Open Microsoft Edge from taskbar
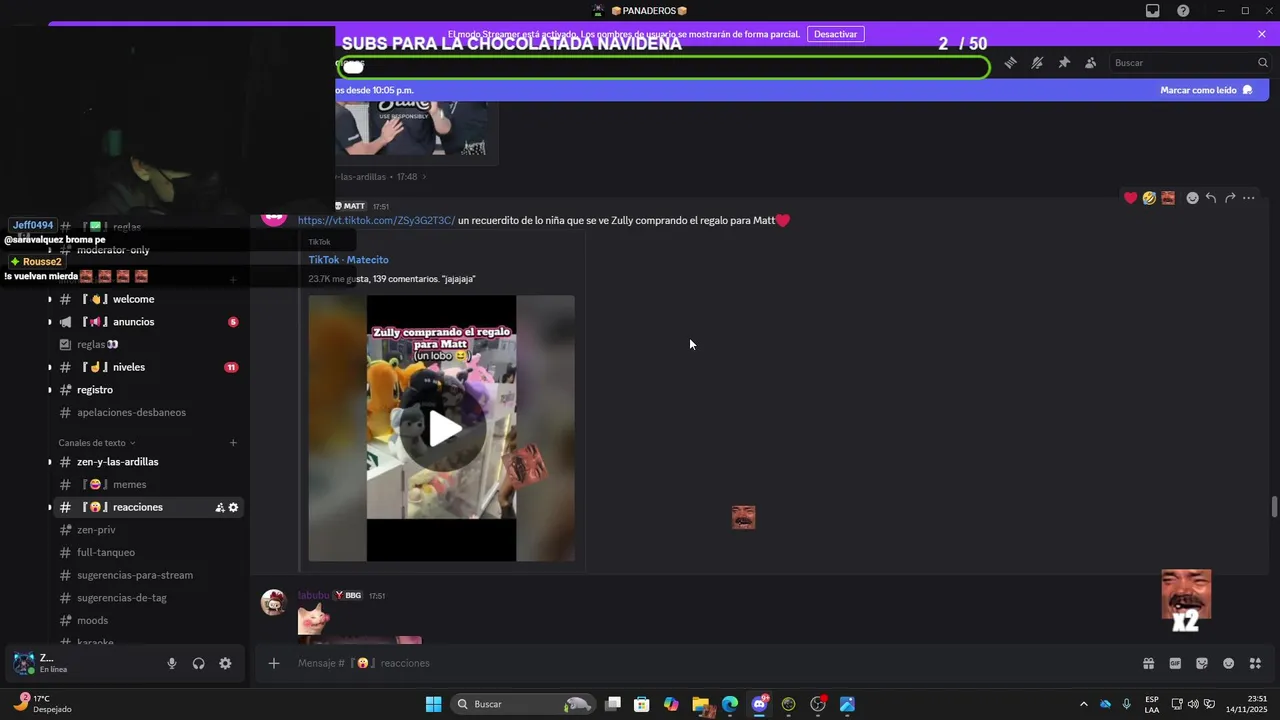 (x=730, y=704)
